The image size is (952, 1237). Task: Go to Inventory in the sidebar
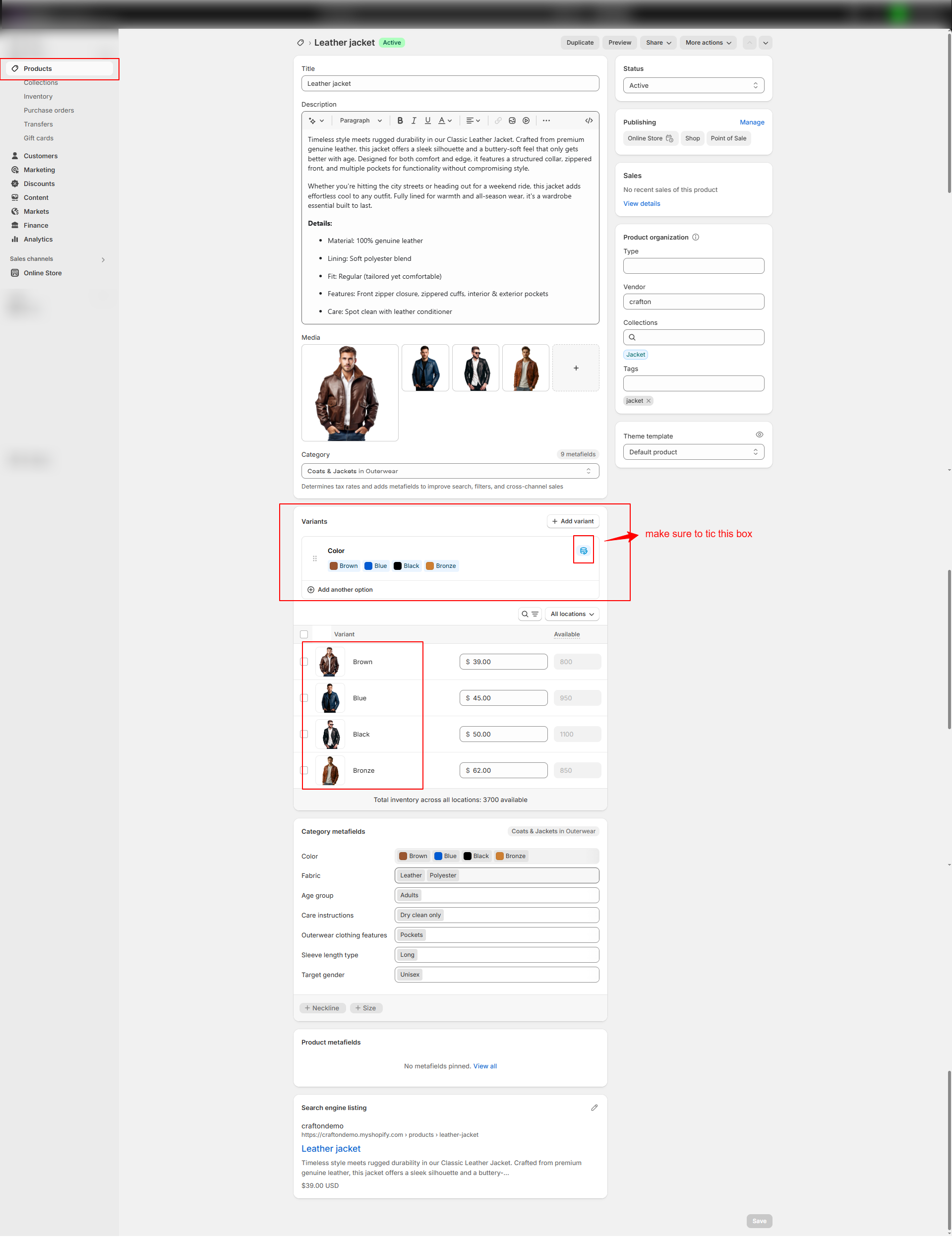click(38, 96)
